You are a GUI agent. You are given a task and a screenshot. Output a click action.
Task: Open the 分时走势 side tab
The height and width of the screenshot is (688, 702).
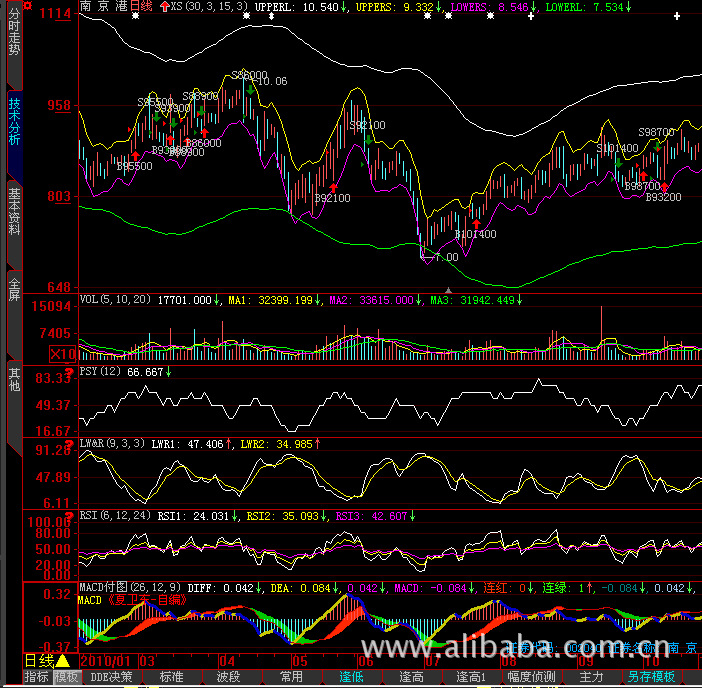13,45
